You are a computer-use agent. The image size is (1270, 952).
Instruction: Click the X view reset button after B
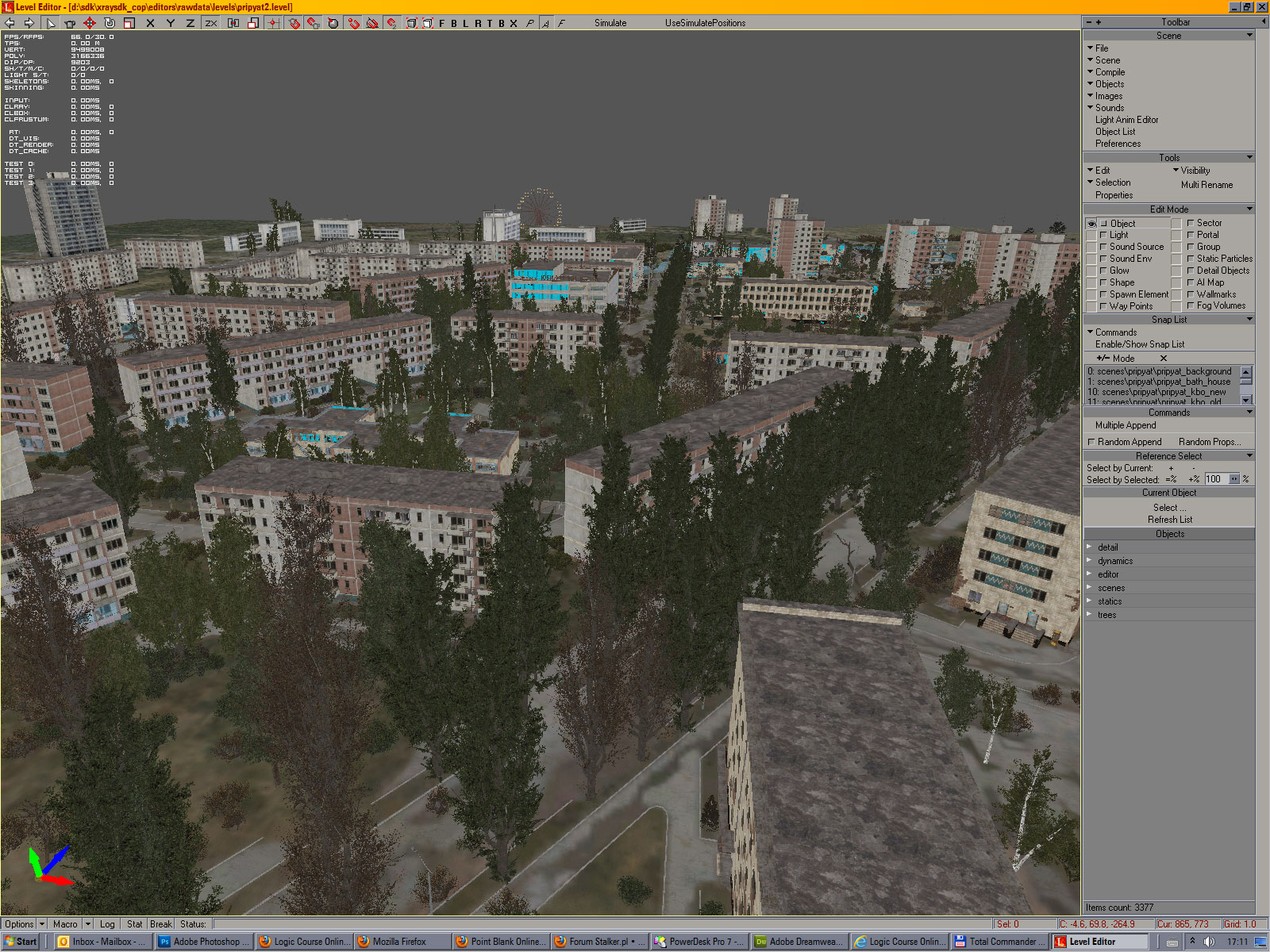pyautogui.click(x=514, y=23)
